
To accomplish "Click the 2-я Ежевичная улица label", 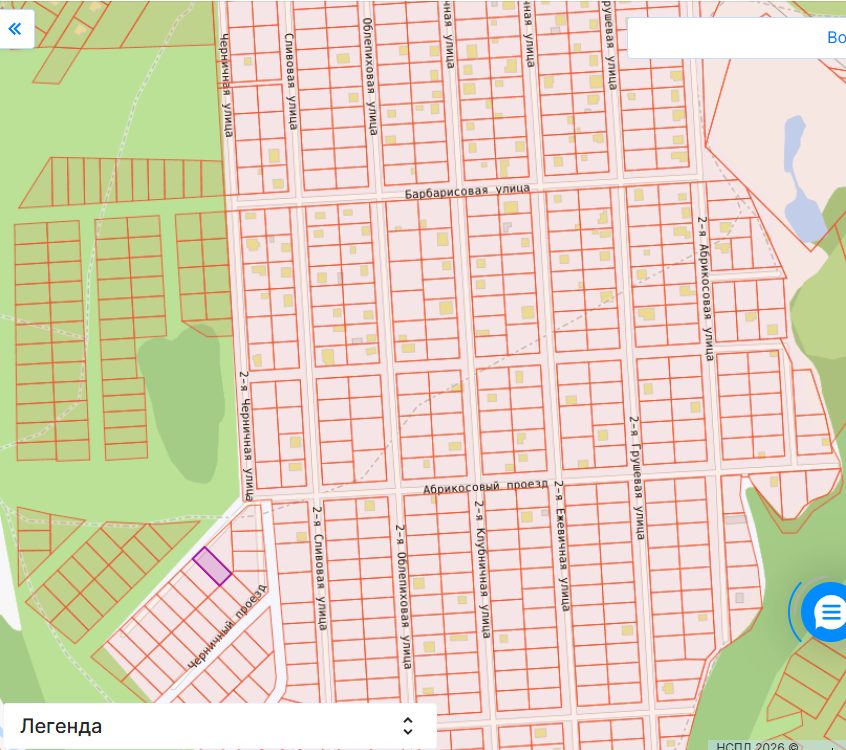I will tap(562, 546).
